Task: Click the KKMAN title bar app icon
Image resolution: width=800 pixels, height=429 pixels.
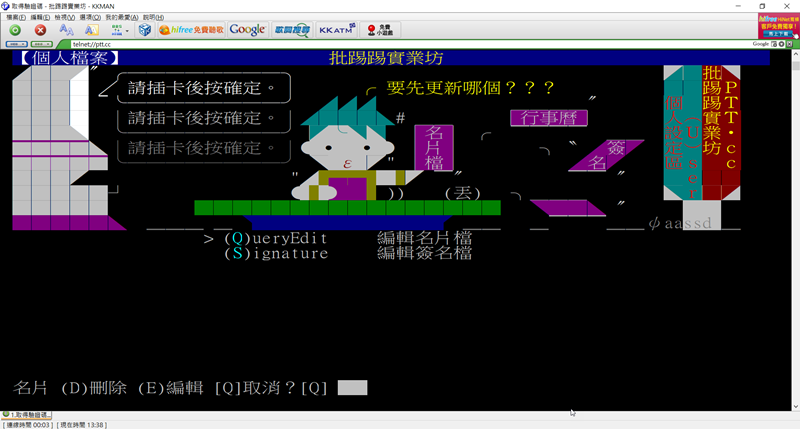Action: click(x=5, y=6)
